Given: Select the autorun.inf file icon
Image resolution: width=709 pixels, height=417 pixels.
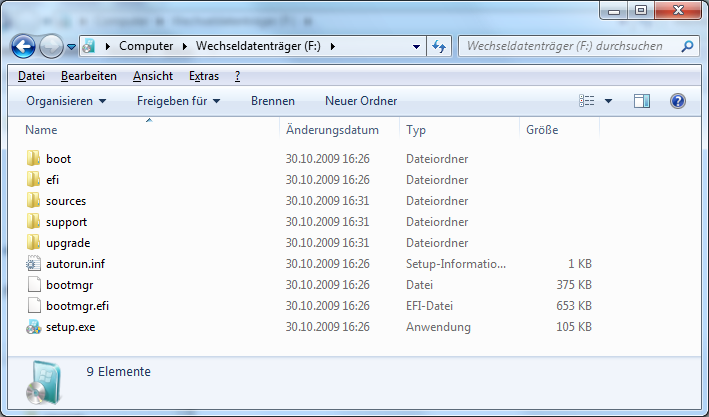Looking at the screenshot, I should 33,264.
